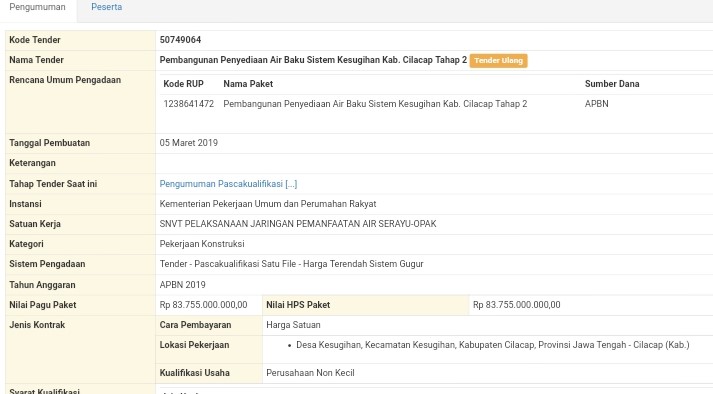Viewport: 713px width, 394px height.
Task: Click the Jenis Kontrak label
Action: (37, 325)
